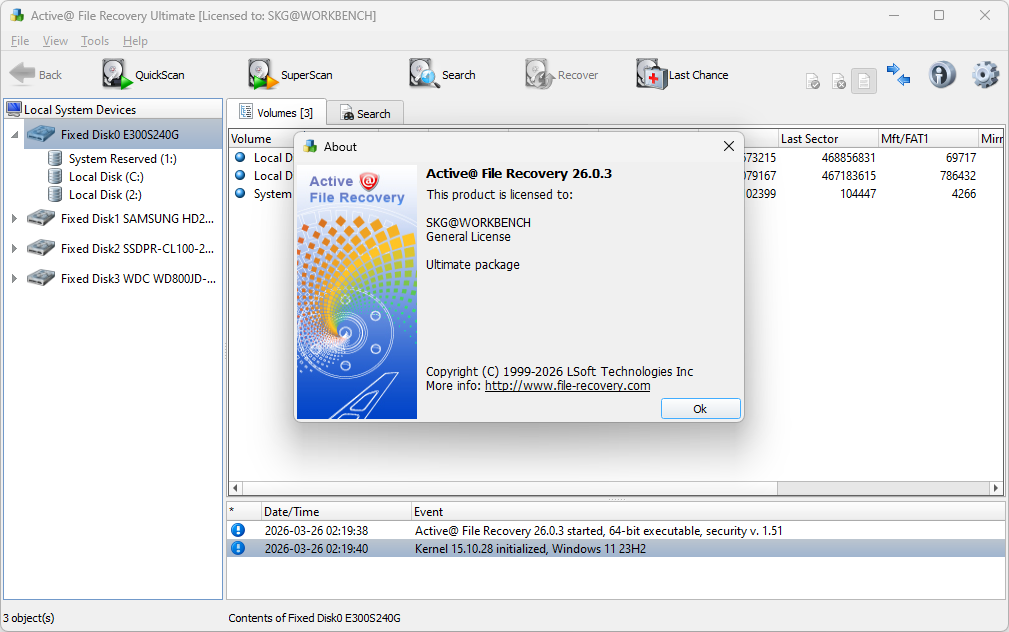Click the 468856831 Last Sector value
The width and height of the screenshot is (1009, 632).
click(848, 157)
